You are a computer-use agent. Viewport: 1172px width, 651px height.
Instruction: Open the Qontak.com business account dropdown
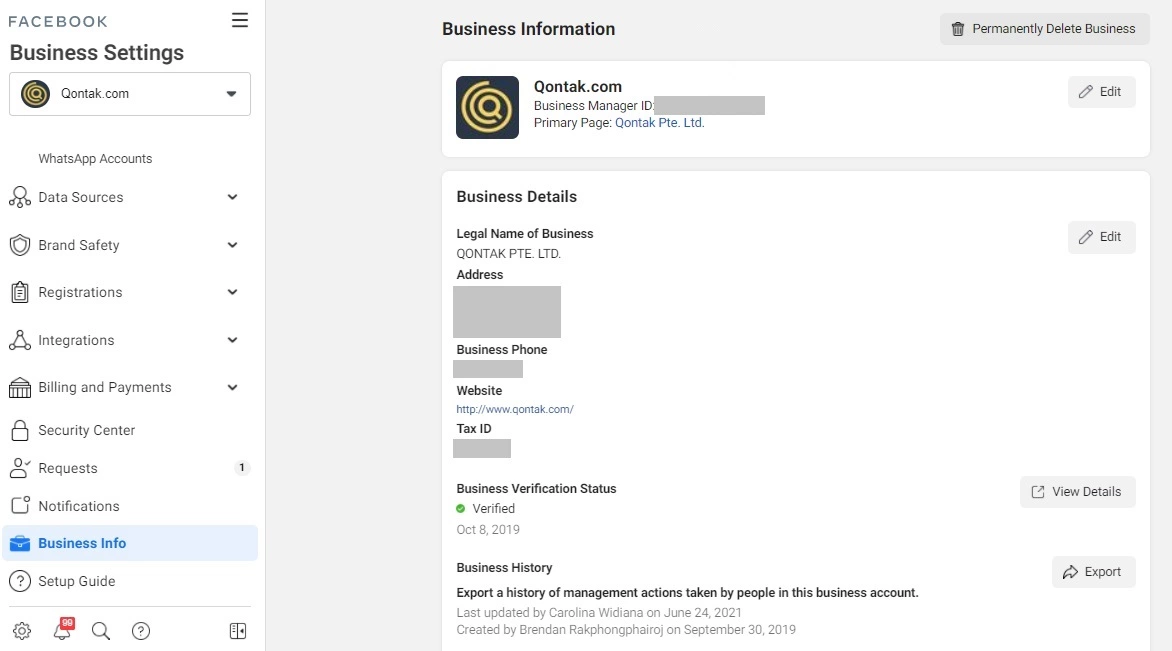[x=130, y=94]
